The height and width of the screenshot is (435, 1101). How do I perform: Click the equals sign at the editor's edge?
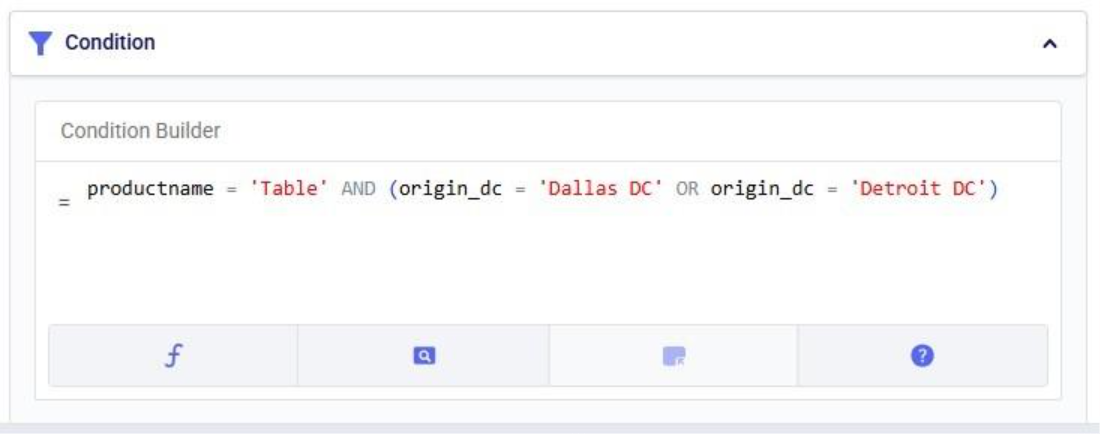(65, 203)
